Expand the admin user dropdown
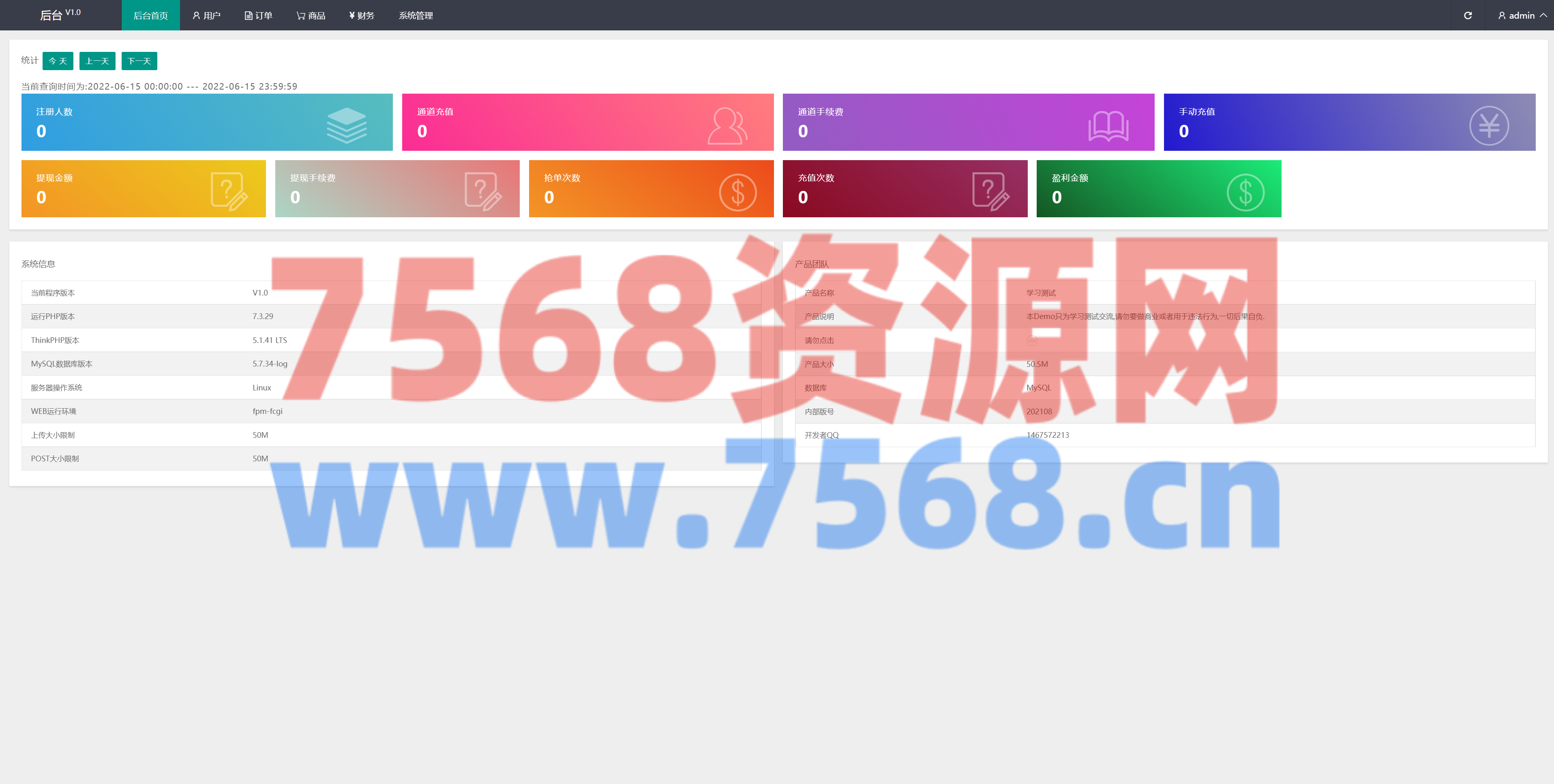The width and height of the screenshot is (1554, 784). tap(1522, 15)
